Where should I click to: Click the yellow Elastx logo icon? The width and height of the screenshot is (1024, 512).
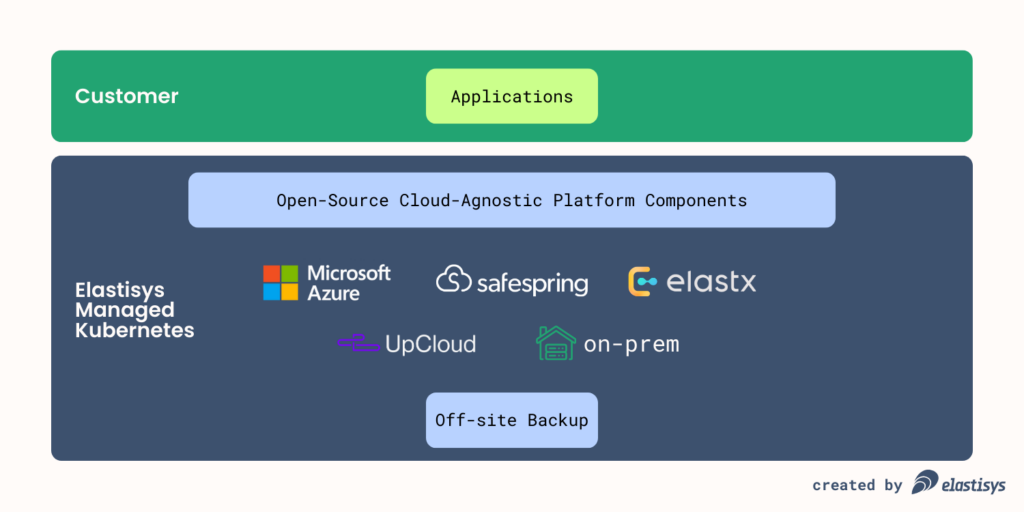(642, 282)
